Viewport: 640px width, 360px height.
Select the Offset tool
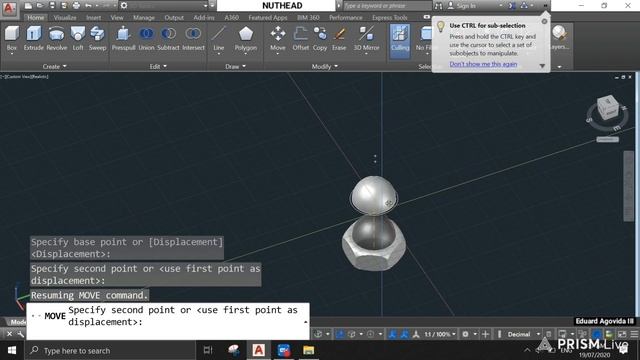300,39
